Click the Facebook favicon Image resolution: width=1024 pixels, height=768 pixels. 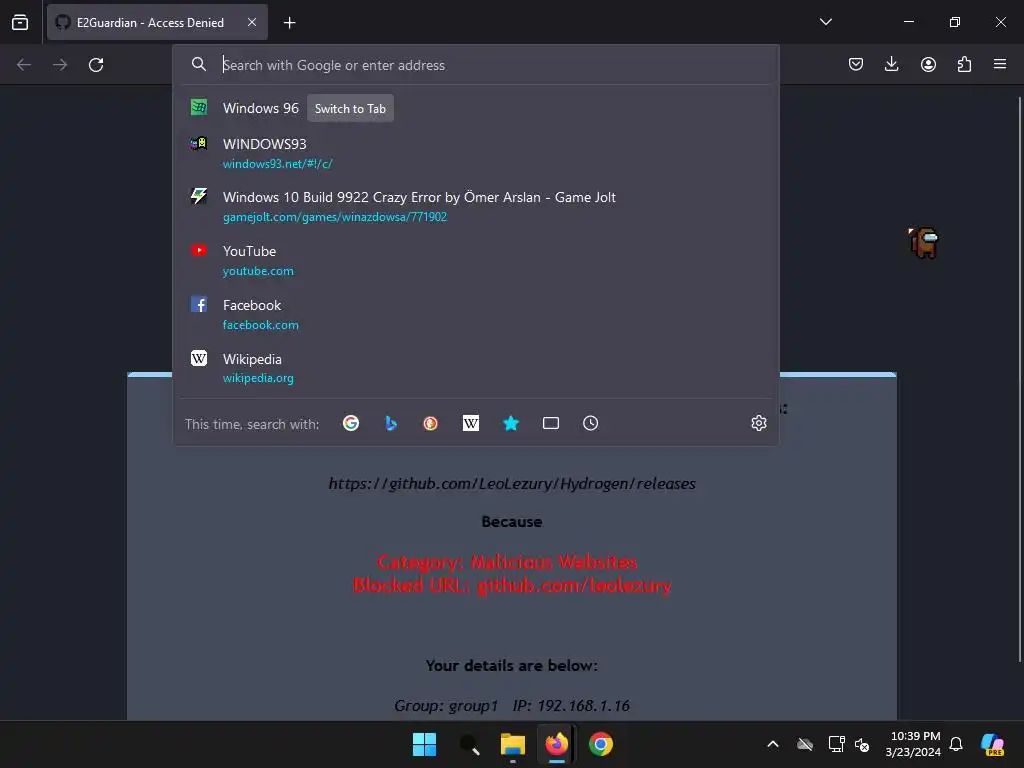click(199, 304)
